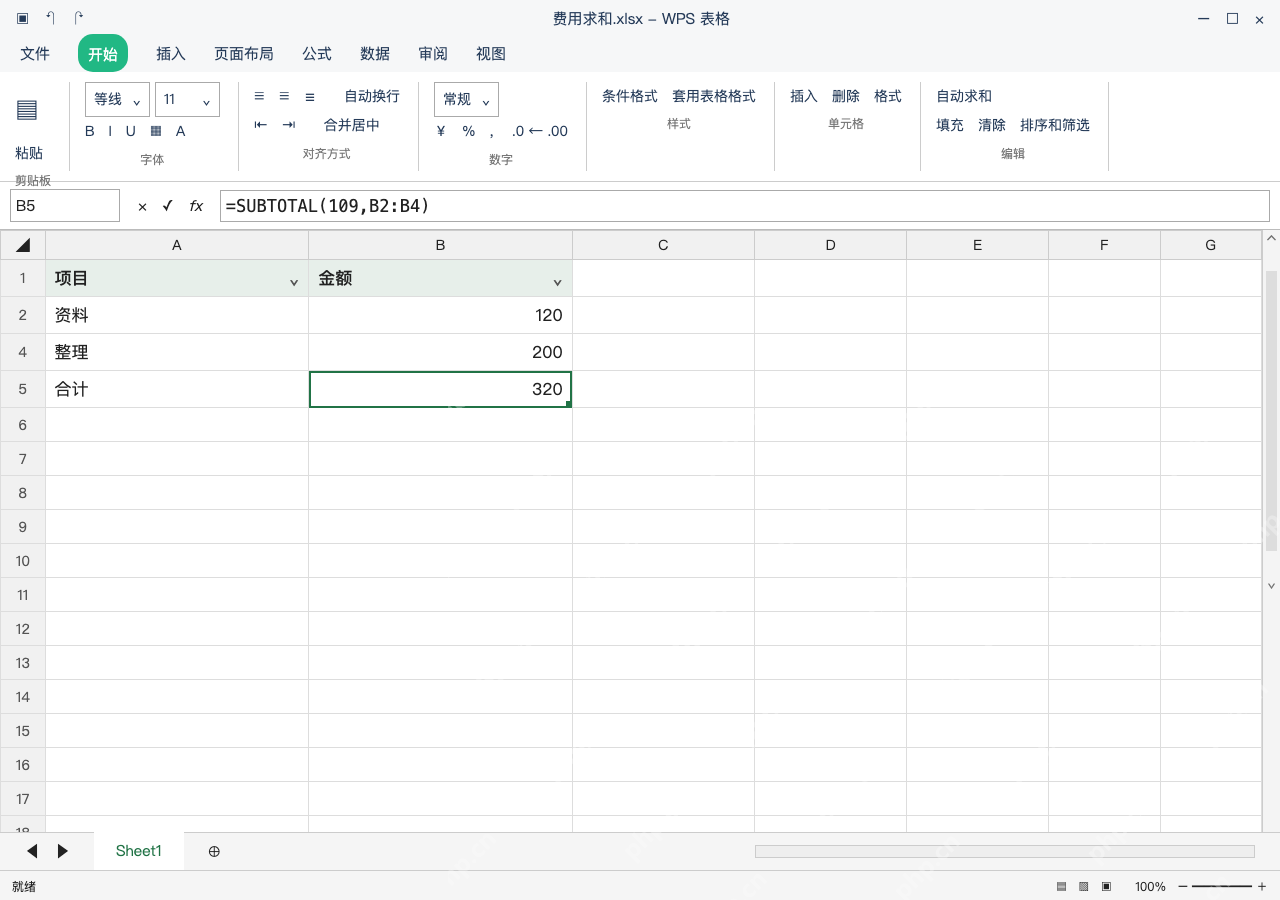Toggle 自动换行 text wrapping
Viewport: 1280px width, 900px height.
coord(372,96)
